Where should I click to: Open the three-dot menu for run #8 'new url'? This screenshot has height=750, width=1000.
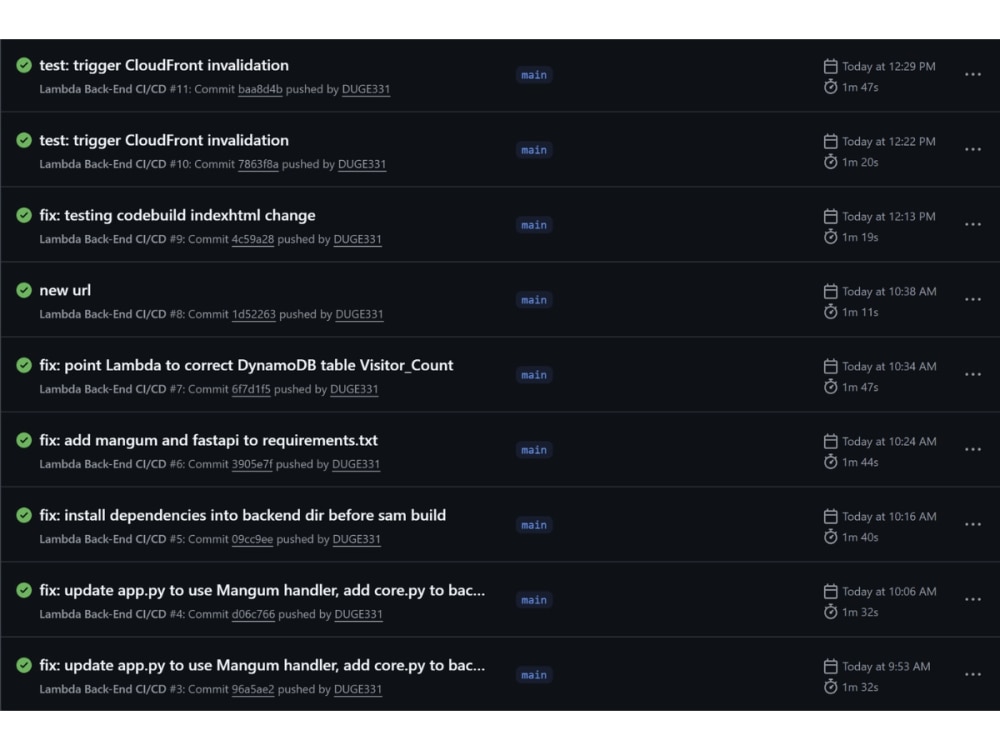pyautogui.click(x=973, y=300)
